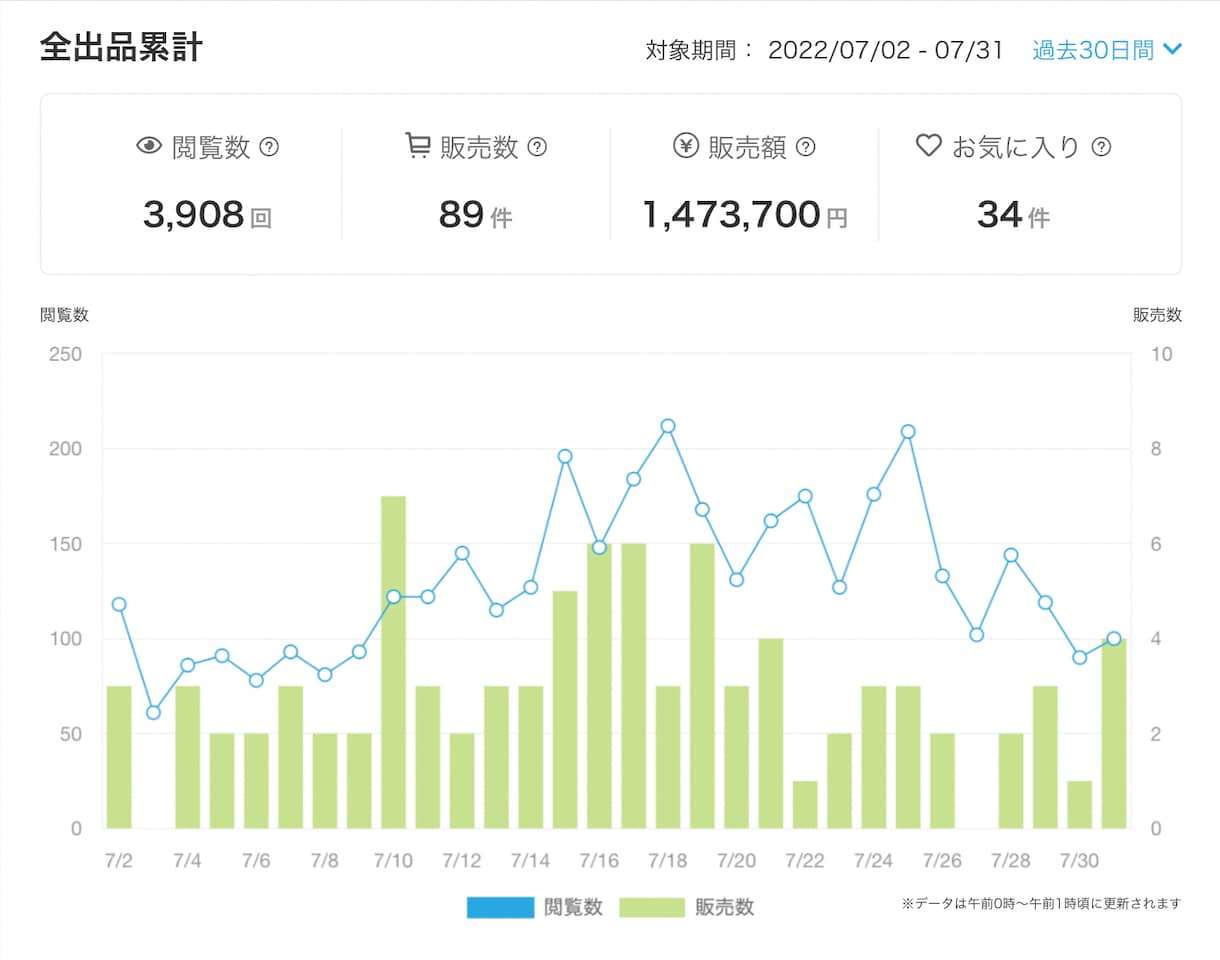The image size is (1220, 960).
Task: Click the yen icon for 販売額
Action: [686, 146]
